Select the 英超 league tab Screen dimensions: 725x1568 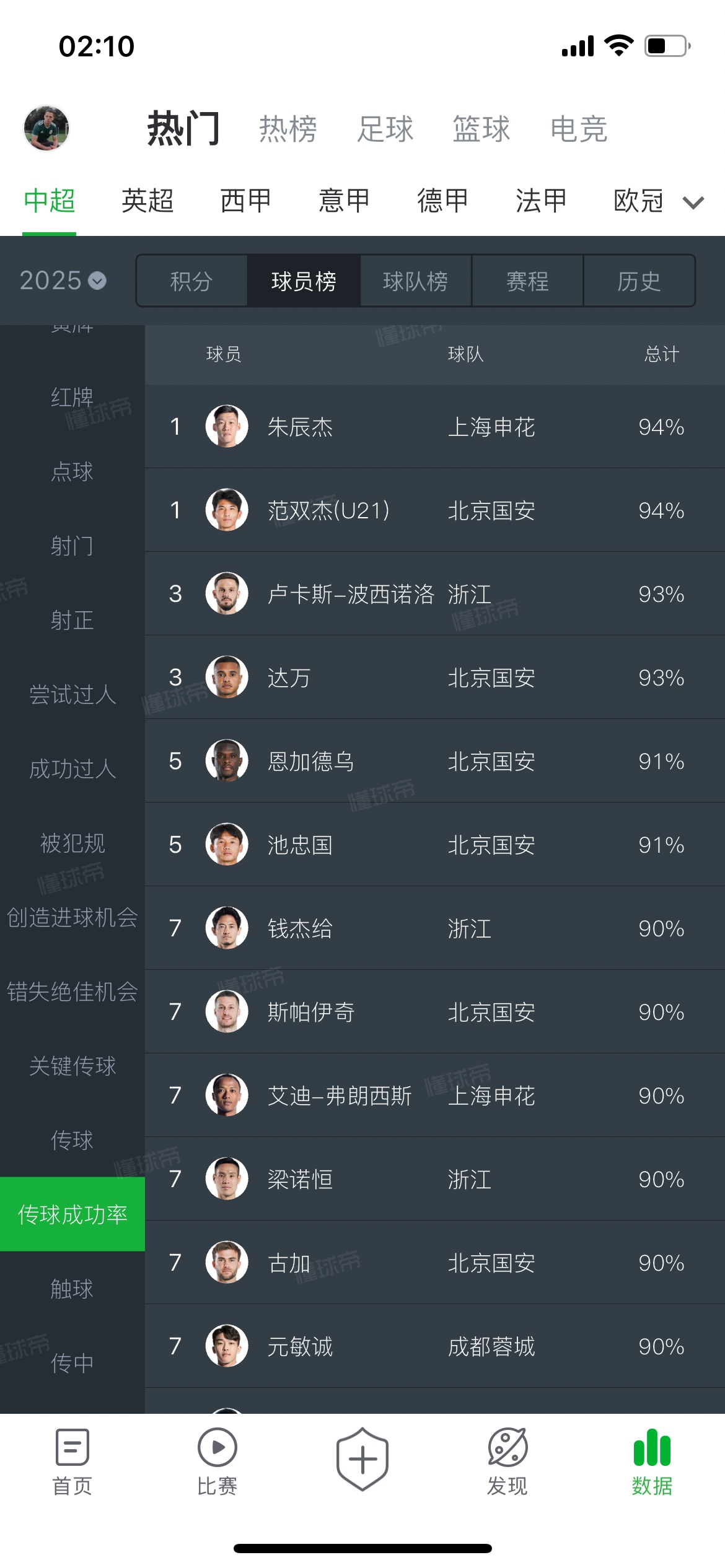click(147, 201)
